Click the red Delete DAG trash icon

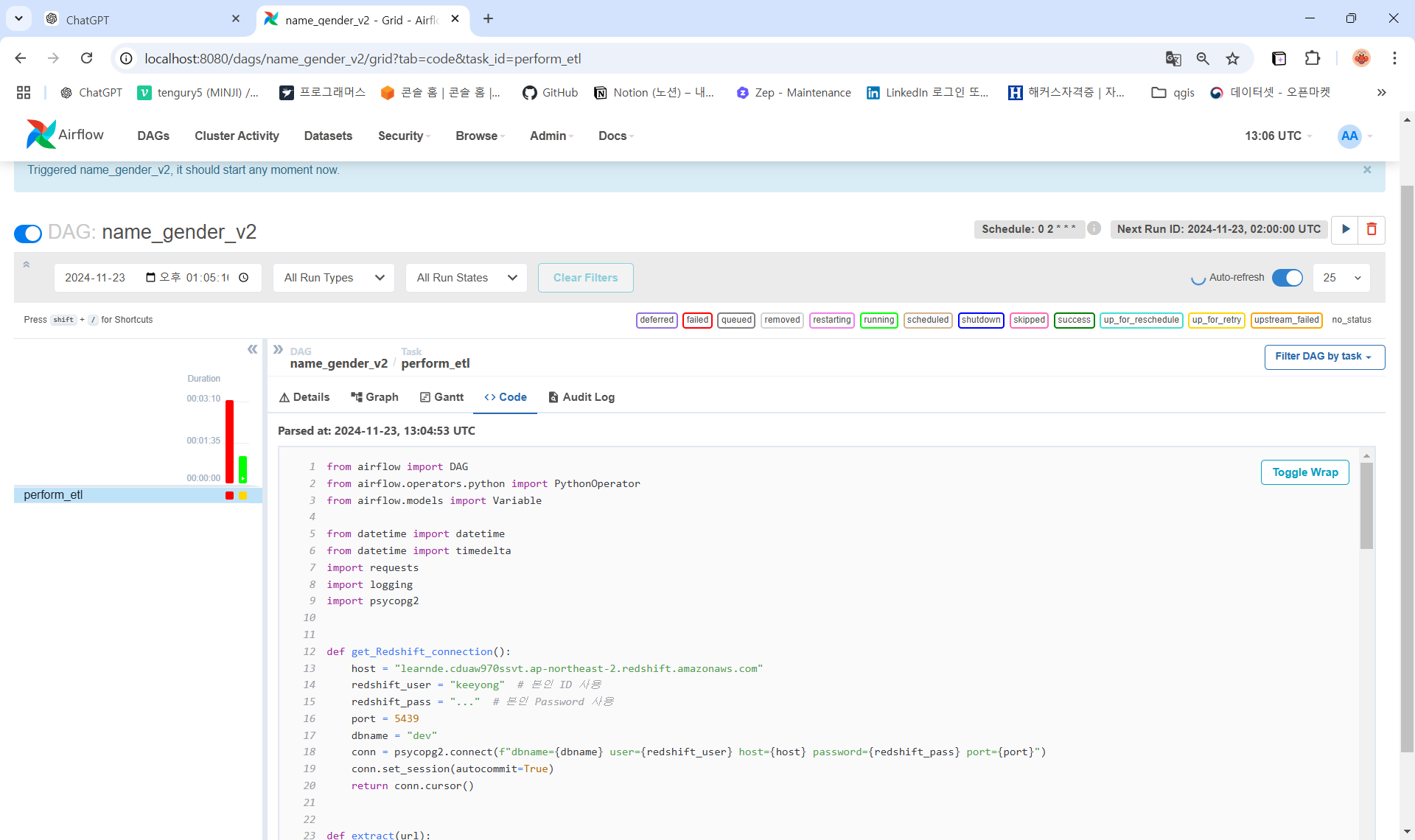pos(1372,229)
